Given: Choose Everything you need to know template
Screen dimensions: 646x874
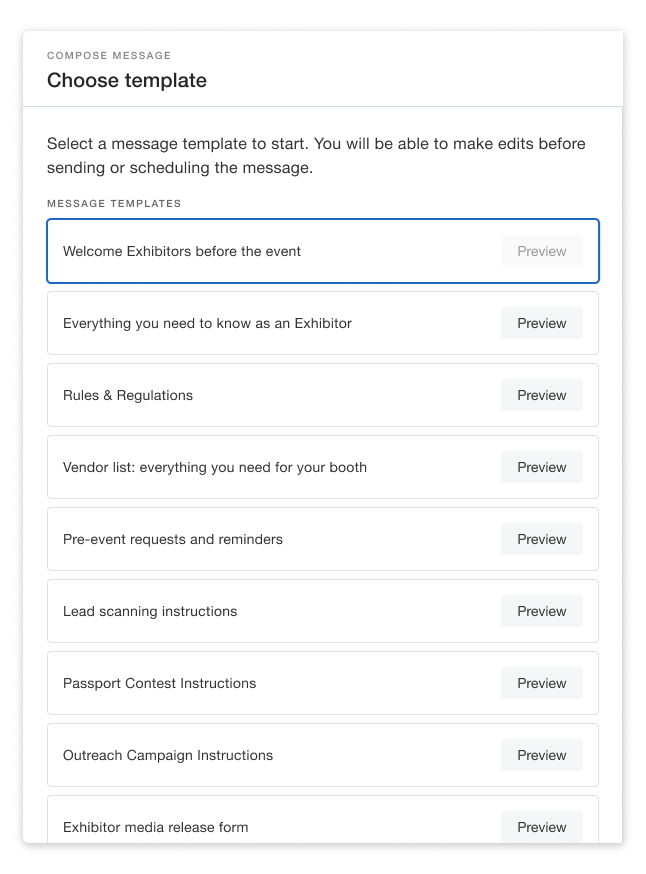Looking at the screenshot, I should pos(207,323).
